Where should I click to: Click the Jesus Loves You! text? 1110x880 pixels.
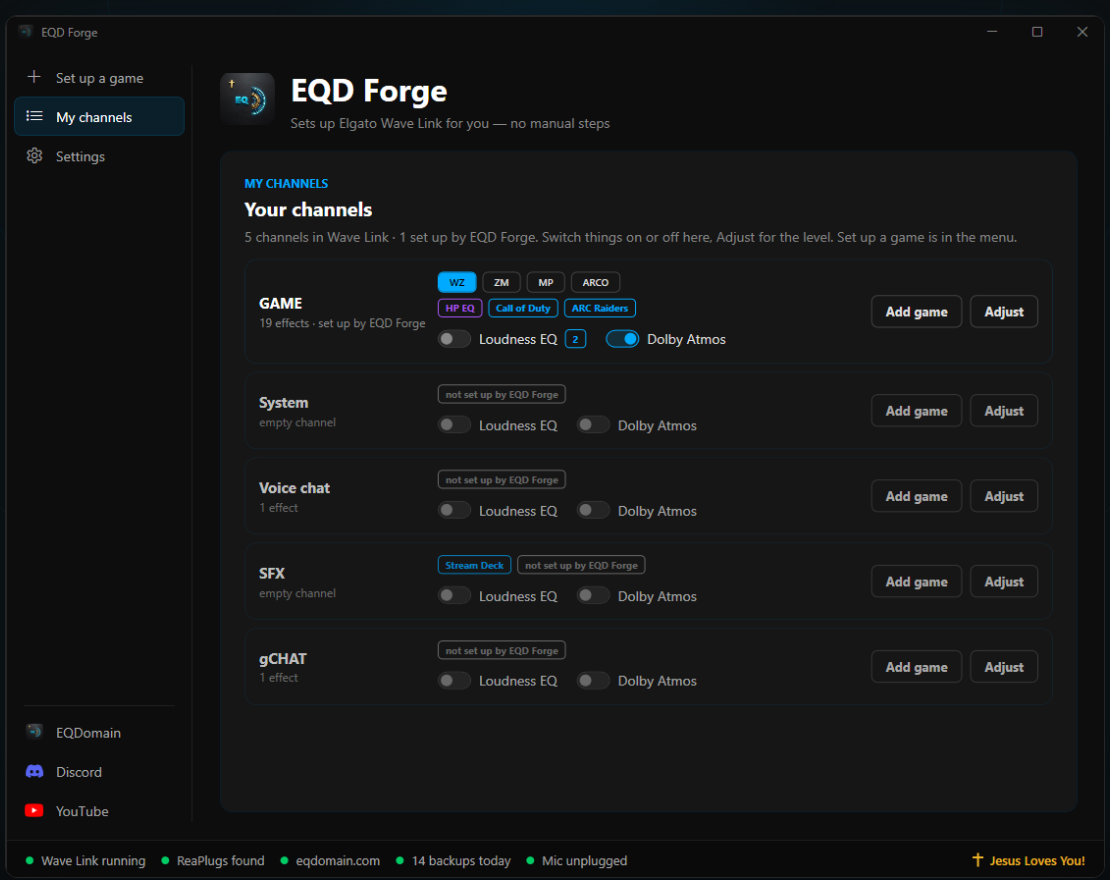coord(1036,861)
